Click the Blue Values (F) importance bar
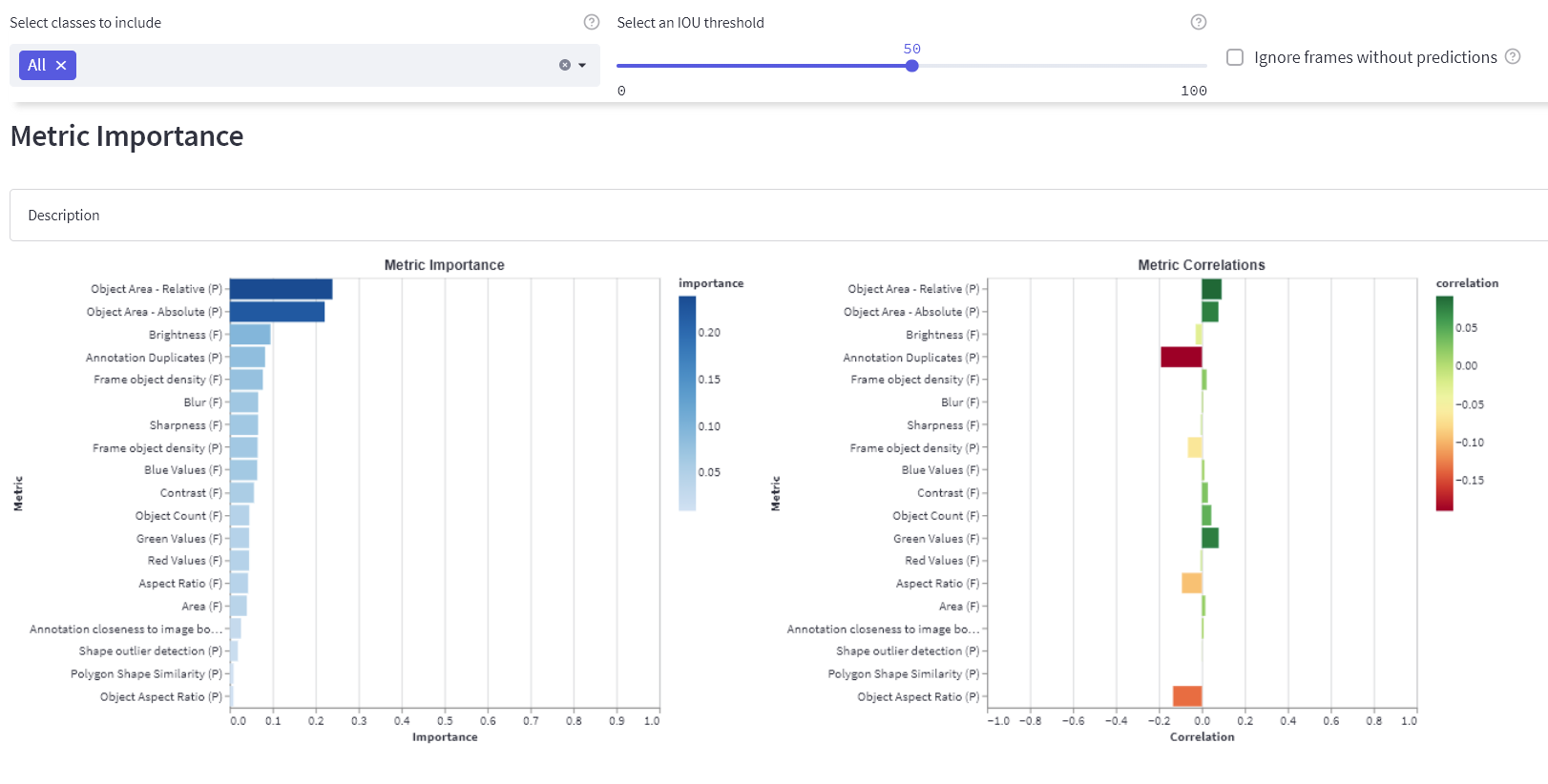The width and height of the screenshot is (1548, 784). tap(243, 470)
